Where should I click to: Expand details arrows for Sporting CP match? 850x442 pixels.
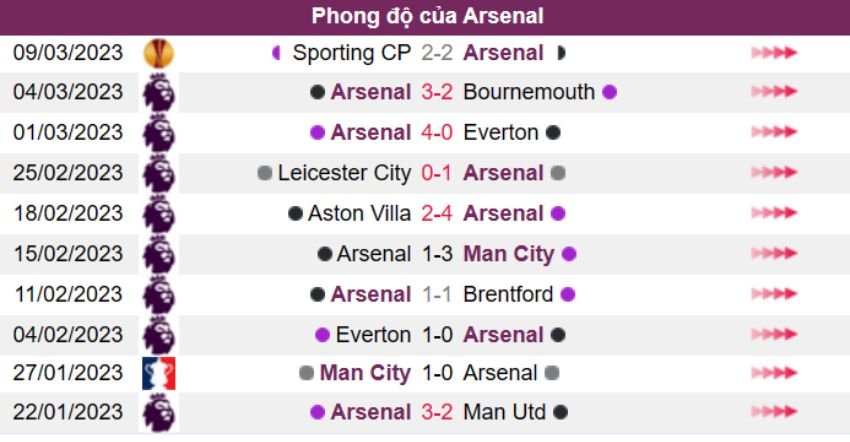coord(774,53)
